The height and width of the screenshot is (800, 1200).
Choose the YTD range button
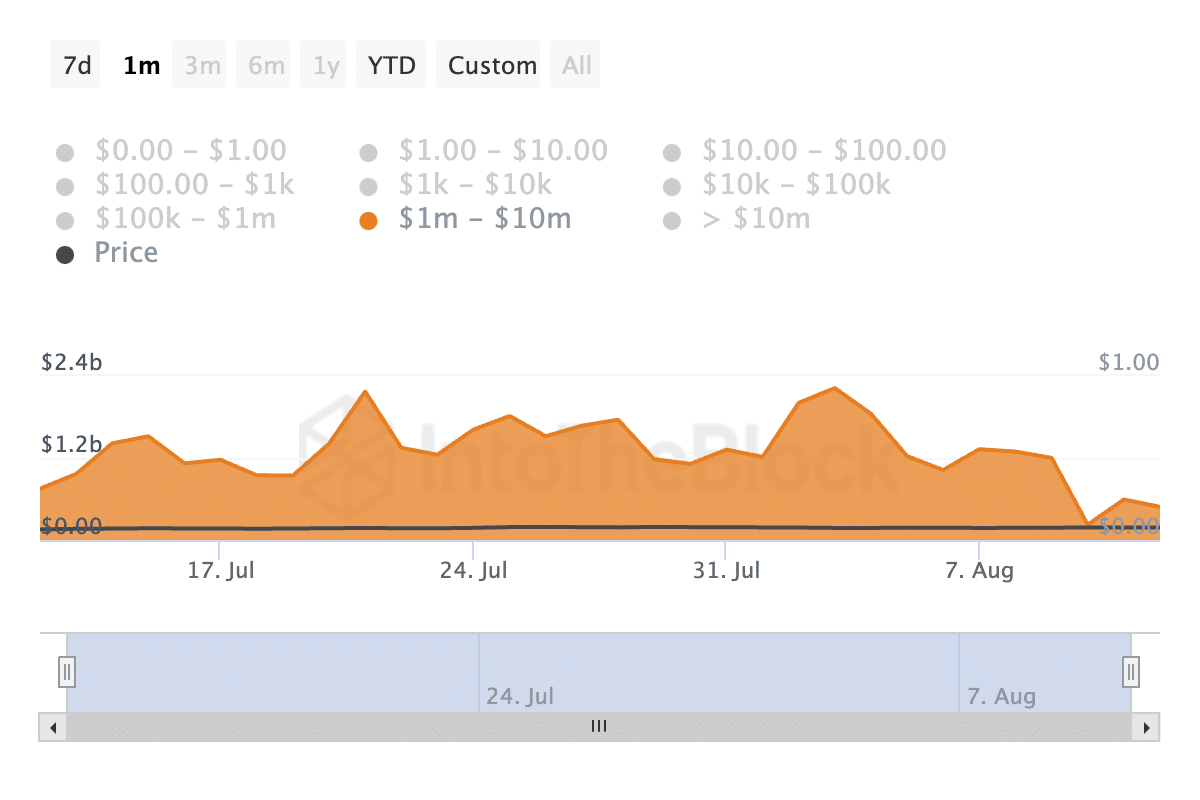pos(392,66)
